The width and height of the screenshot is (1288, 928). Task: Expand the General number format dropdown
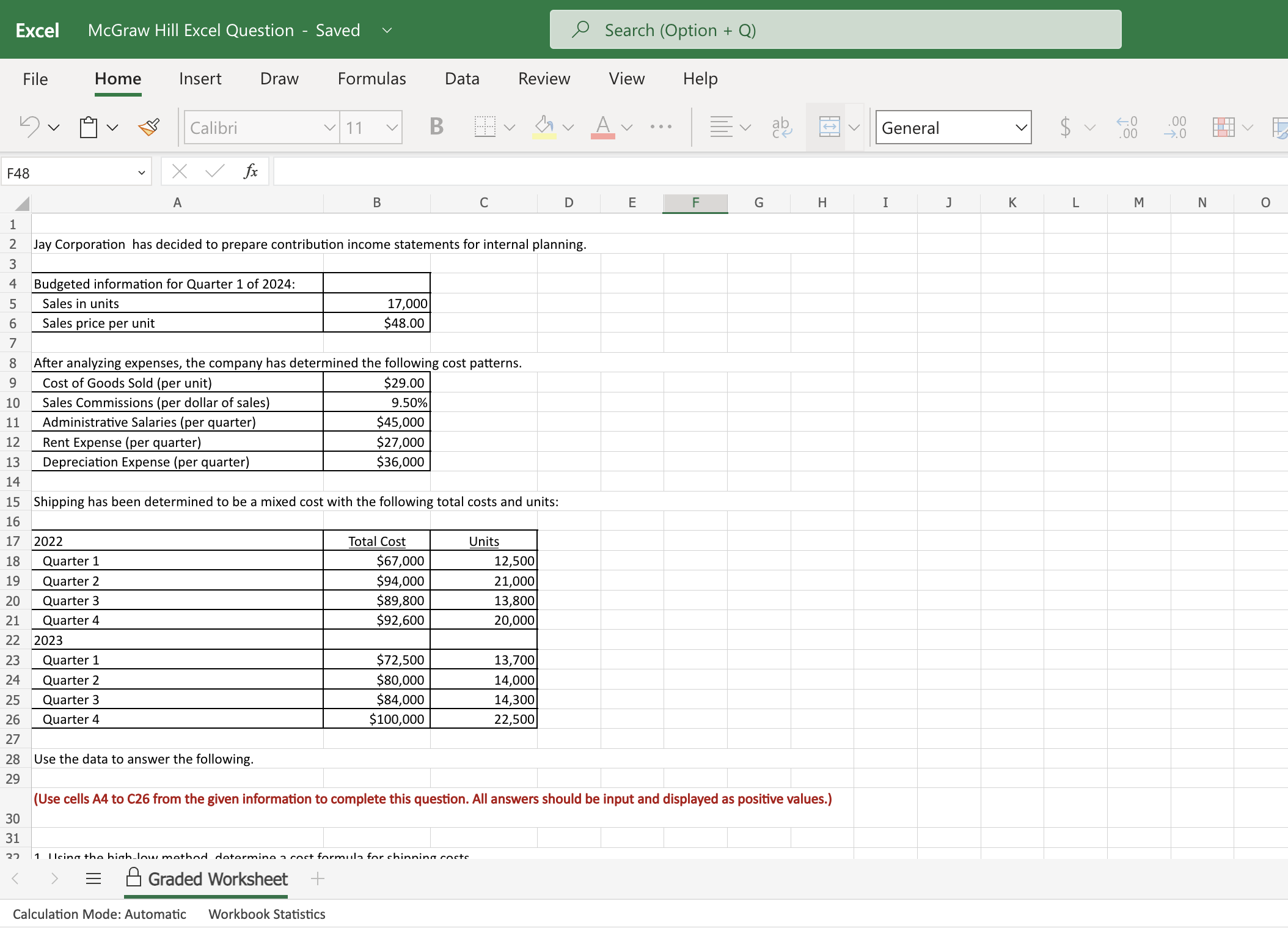coord(1020,128)
